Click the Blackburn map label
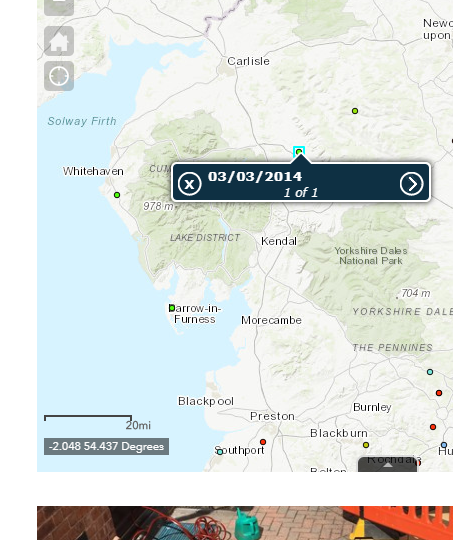 (339, 433)
